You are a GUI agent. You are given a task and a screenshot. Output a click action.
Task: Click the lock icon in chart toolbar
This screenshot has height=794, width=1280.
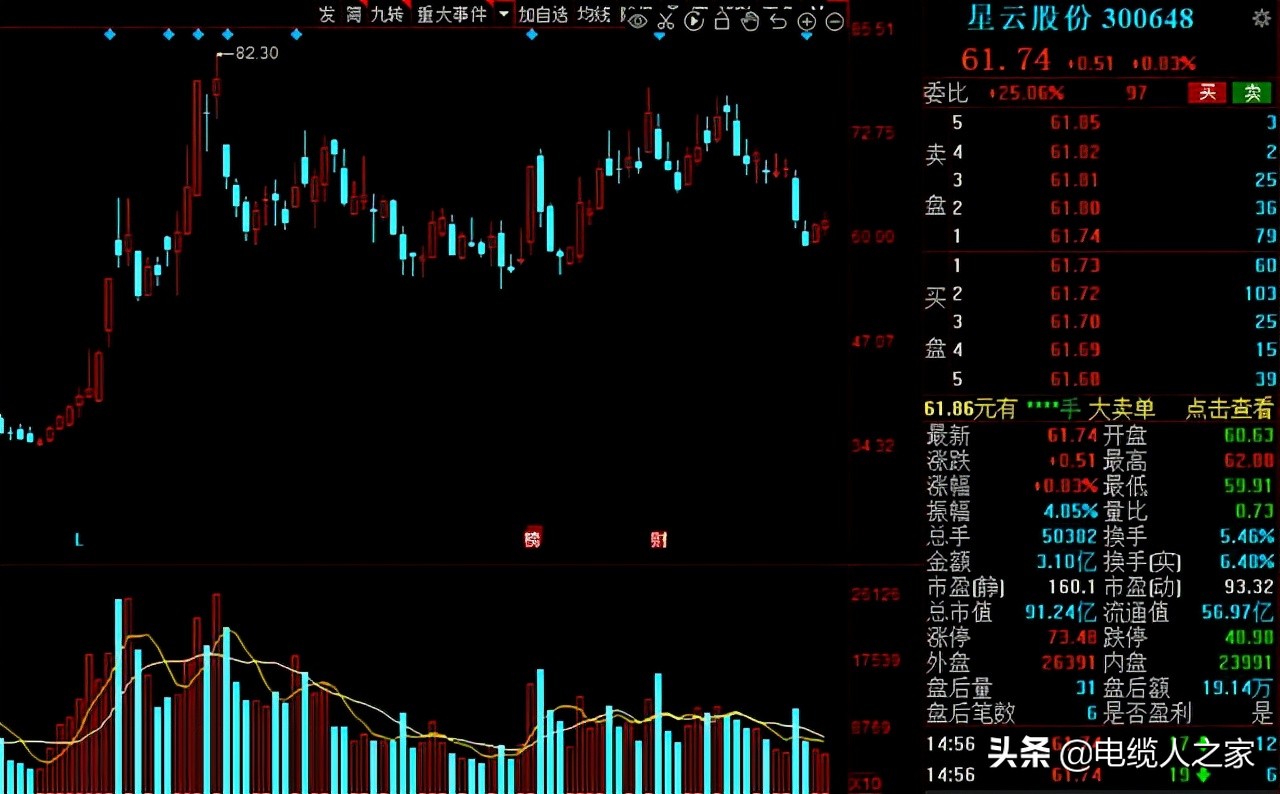click(722, 20)
